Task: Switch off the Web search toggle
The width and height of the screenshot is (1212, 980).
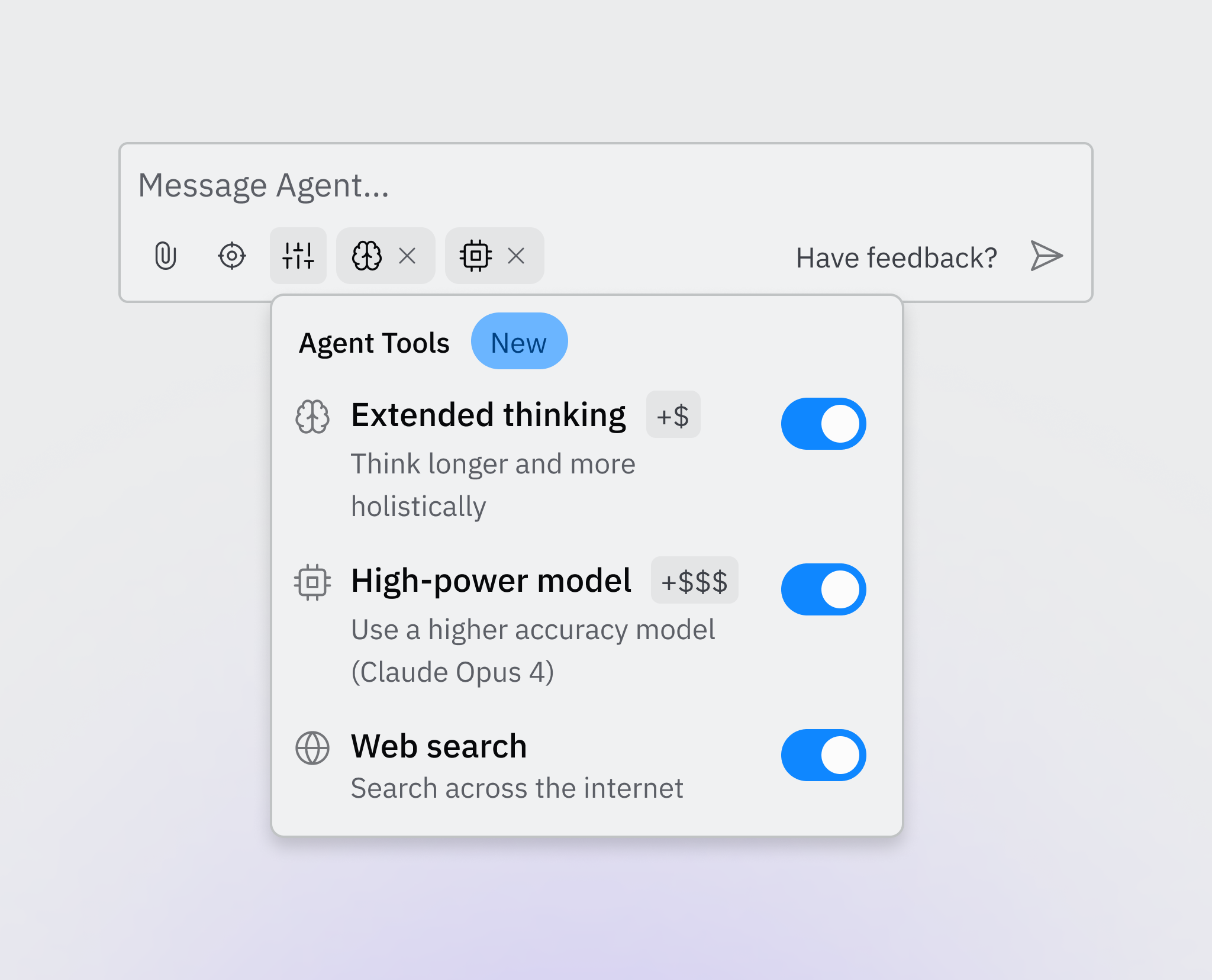Action: (824, 755)
